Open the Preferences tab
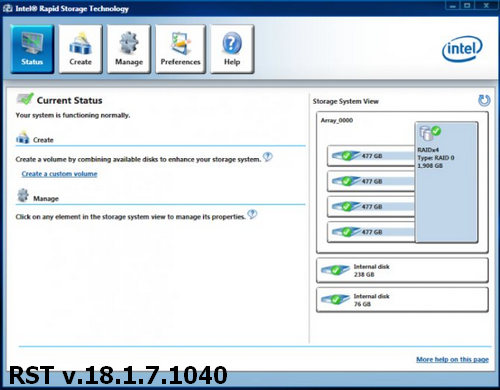Viewport: 500px width, 390px height. click(x=180, y=49)
